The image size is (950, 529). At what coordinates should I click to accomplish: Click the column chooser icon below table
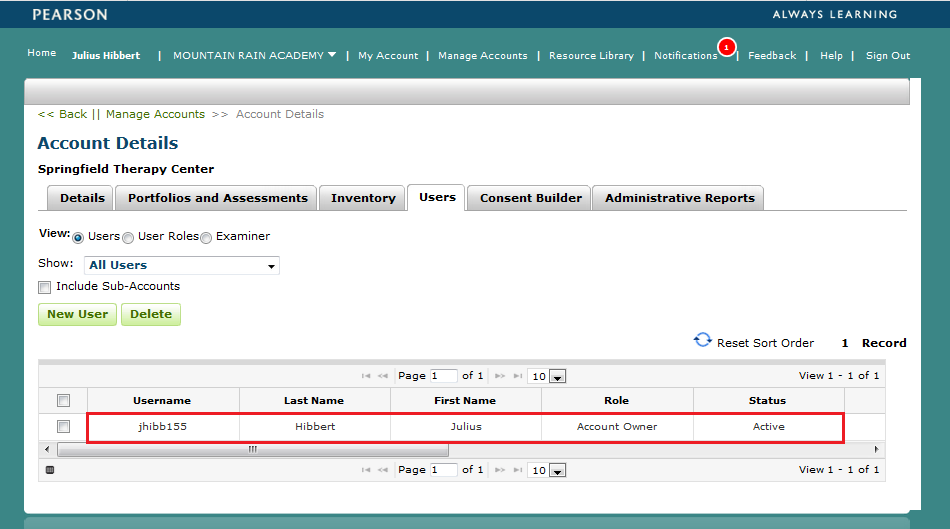pyautogui.click(x=50, y=470)
